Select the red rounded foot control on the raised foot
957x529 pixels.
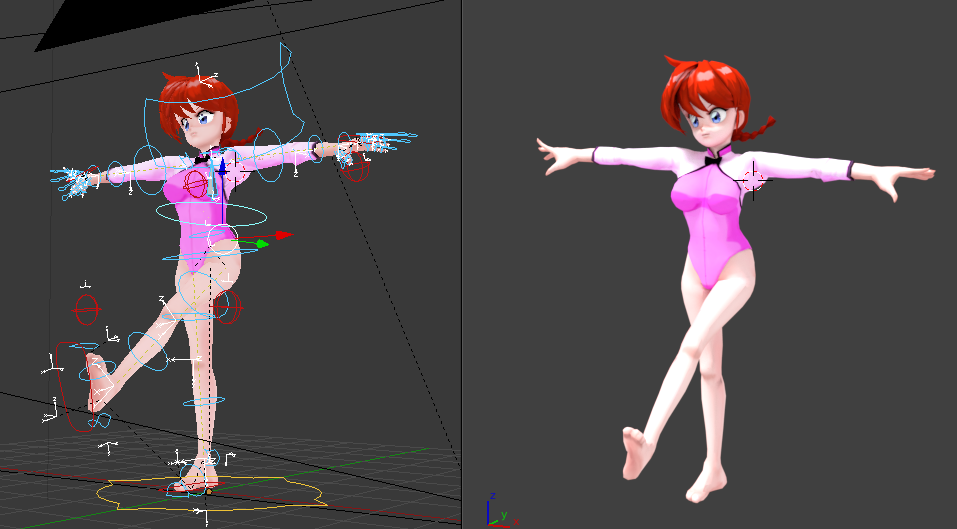point(76,386)
